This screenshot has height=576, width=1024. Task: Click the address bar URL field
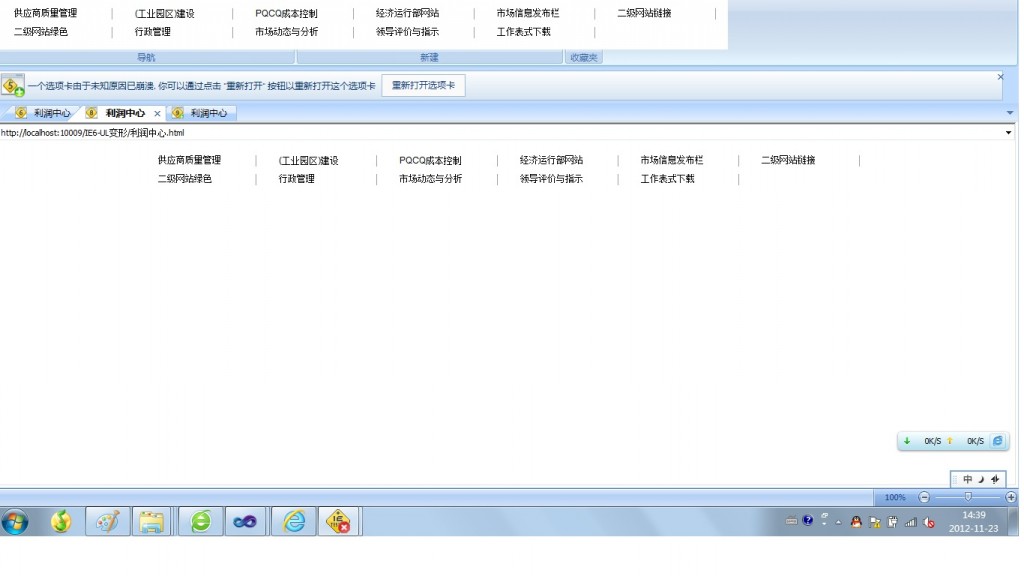500,133
